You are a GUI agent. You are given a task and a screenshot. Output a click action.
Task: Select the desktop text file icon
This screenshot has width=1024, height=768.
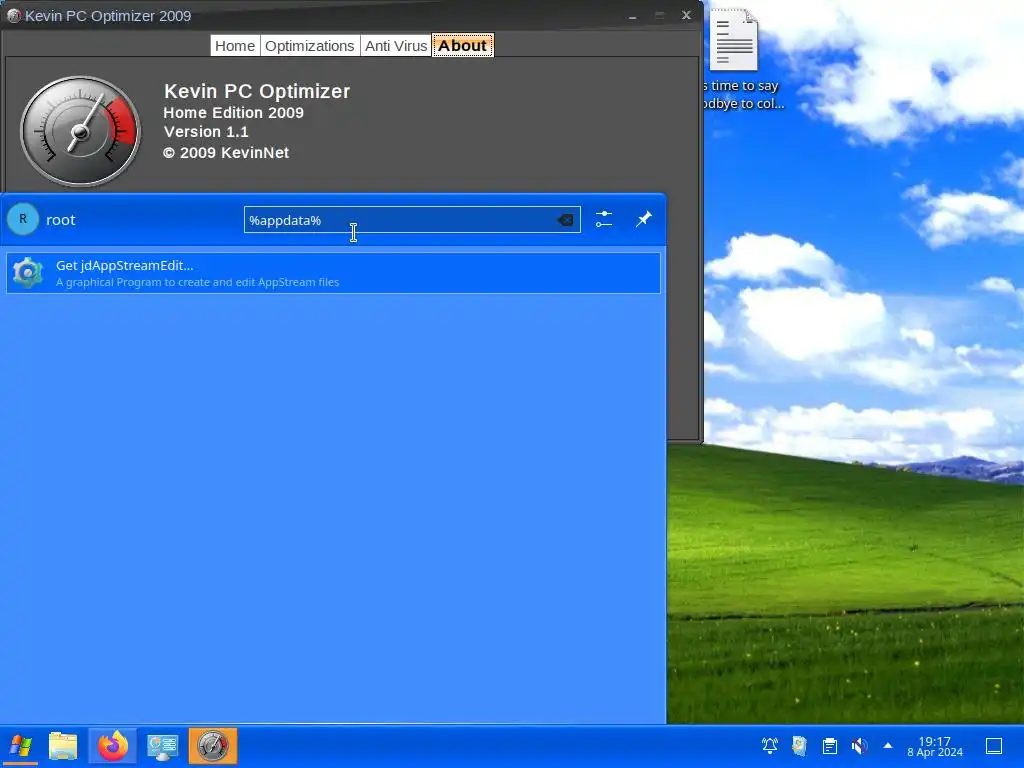pyautogui.click(x=734, y=39)
